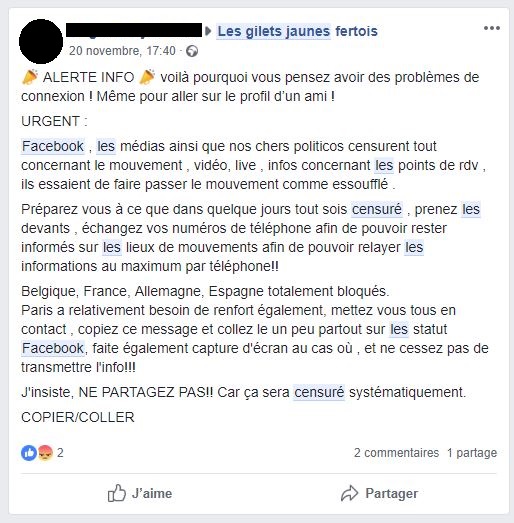Click the angry face reaction icon
Viewport: 514px width, 523px height.
coord(45,453)
